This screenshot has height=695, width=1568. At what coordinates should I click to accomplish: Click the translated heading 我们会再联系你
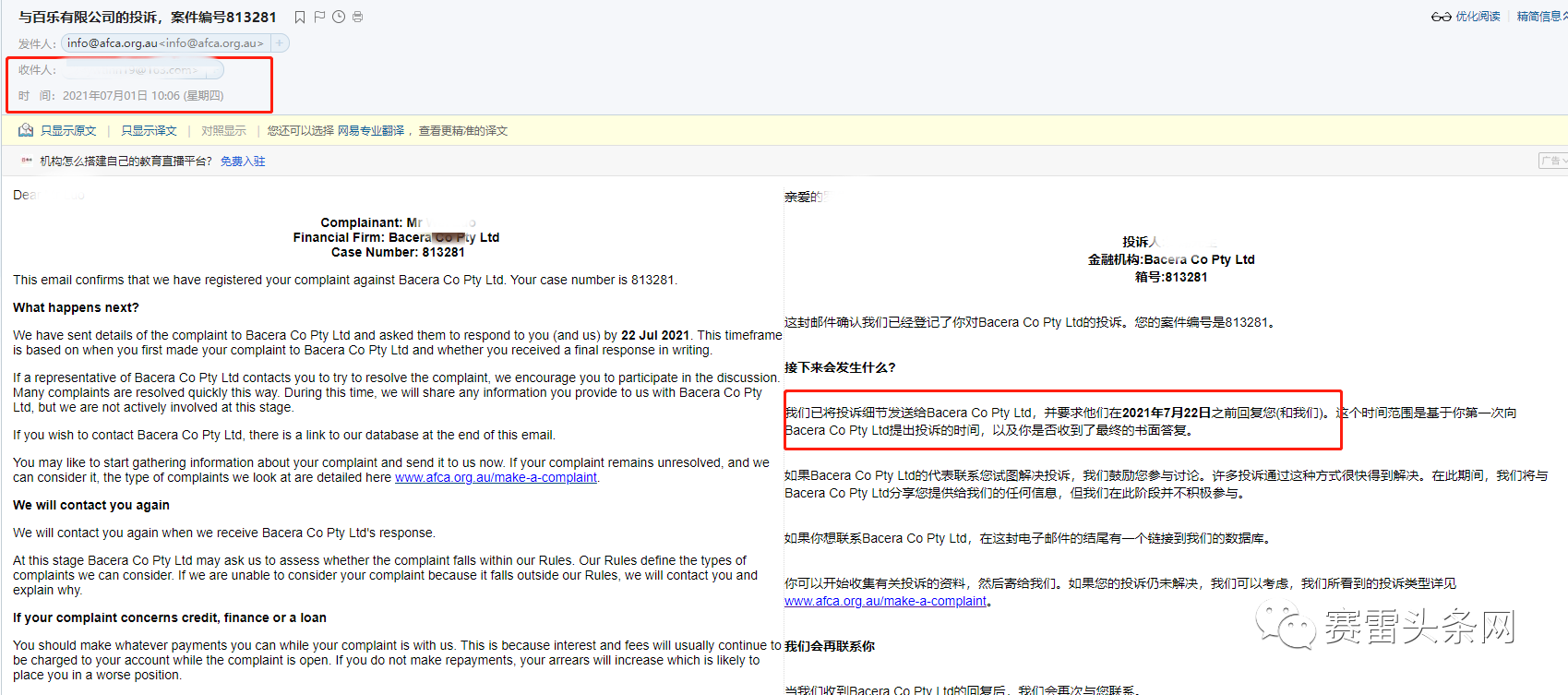[830, 646]
